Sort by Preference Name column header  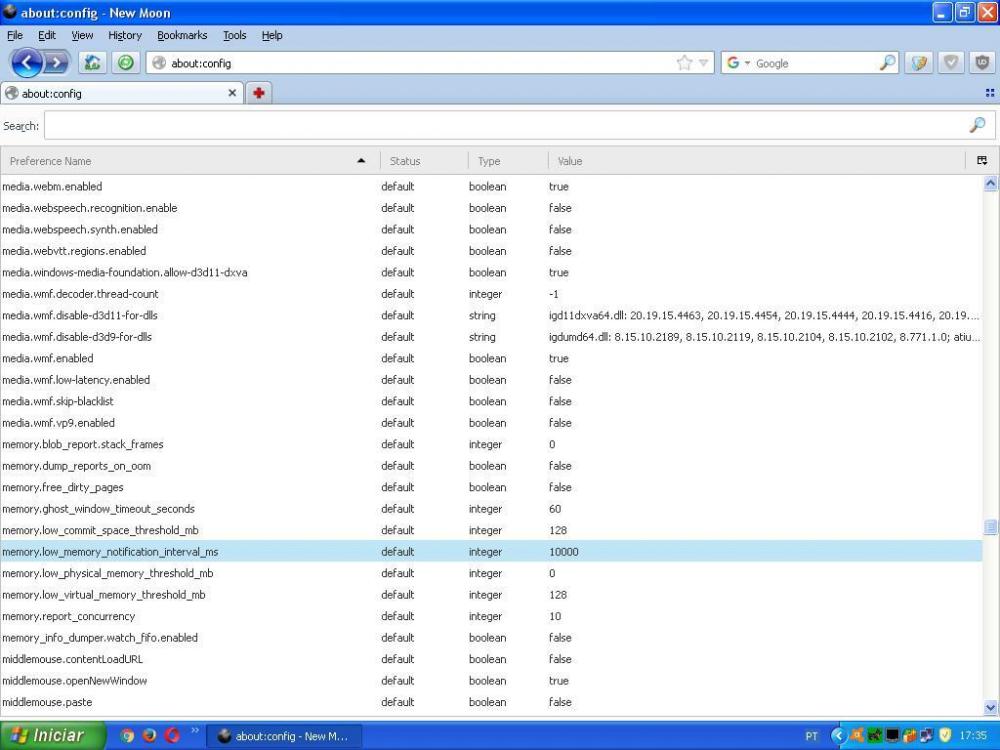point(180,161)
